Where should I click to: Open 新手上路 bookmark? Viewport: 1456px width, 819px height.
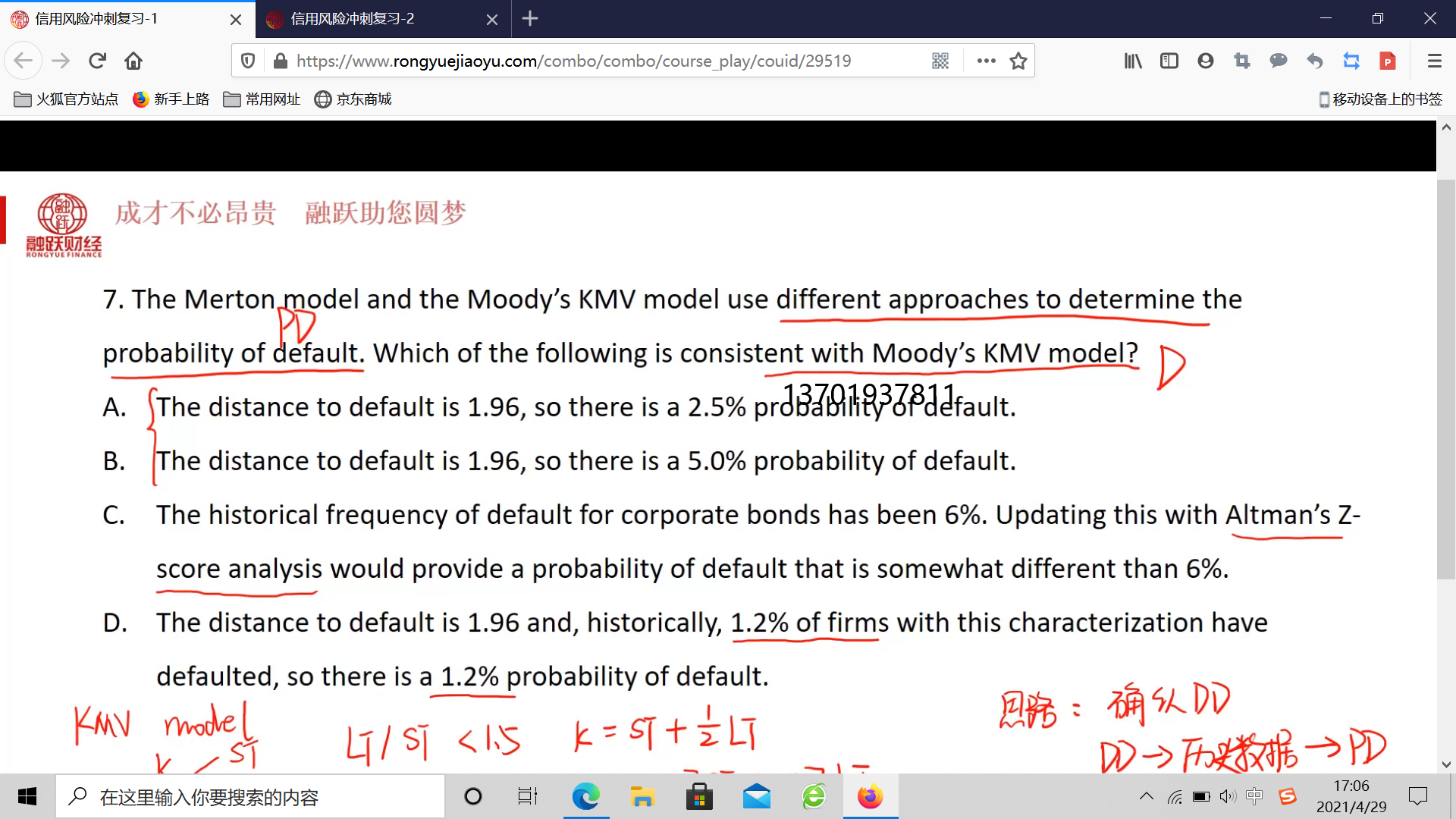pos(171,99)
